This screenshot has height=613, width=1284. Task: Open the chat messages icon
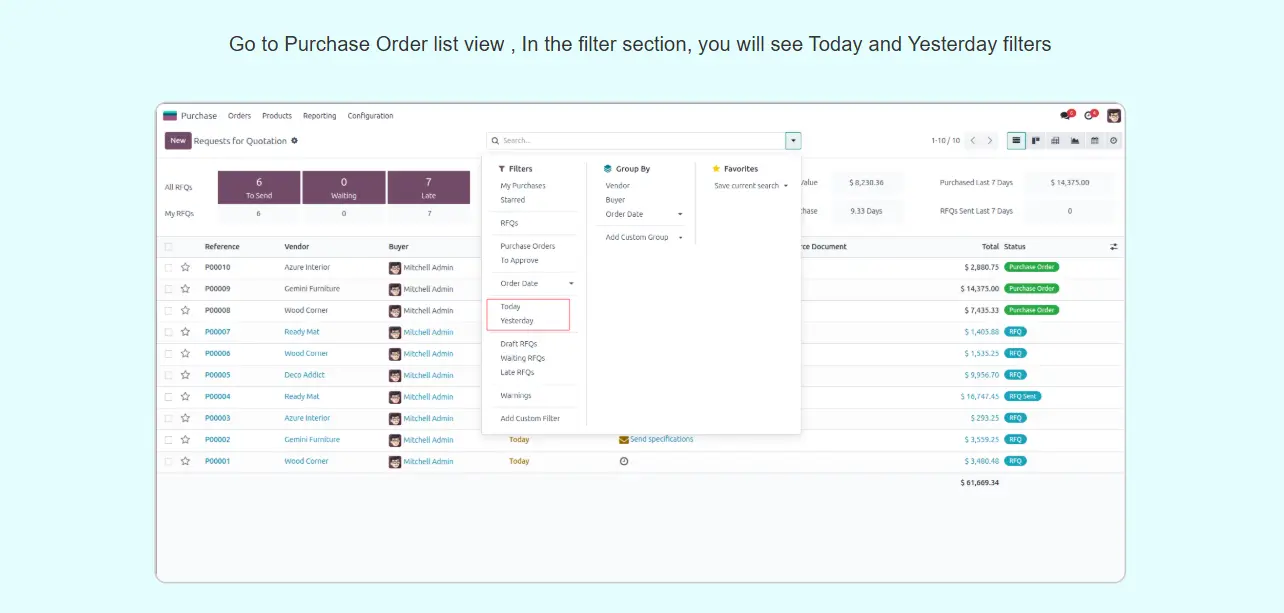coord(1066,116)
